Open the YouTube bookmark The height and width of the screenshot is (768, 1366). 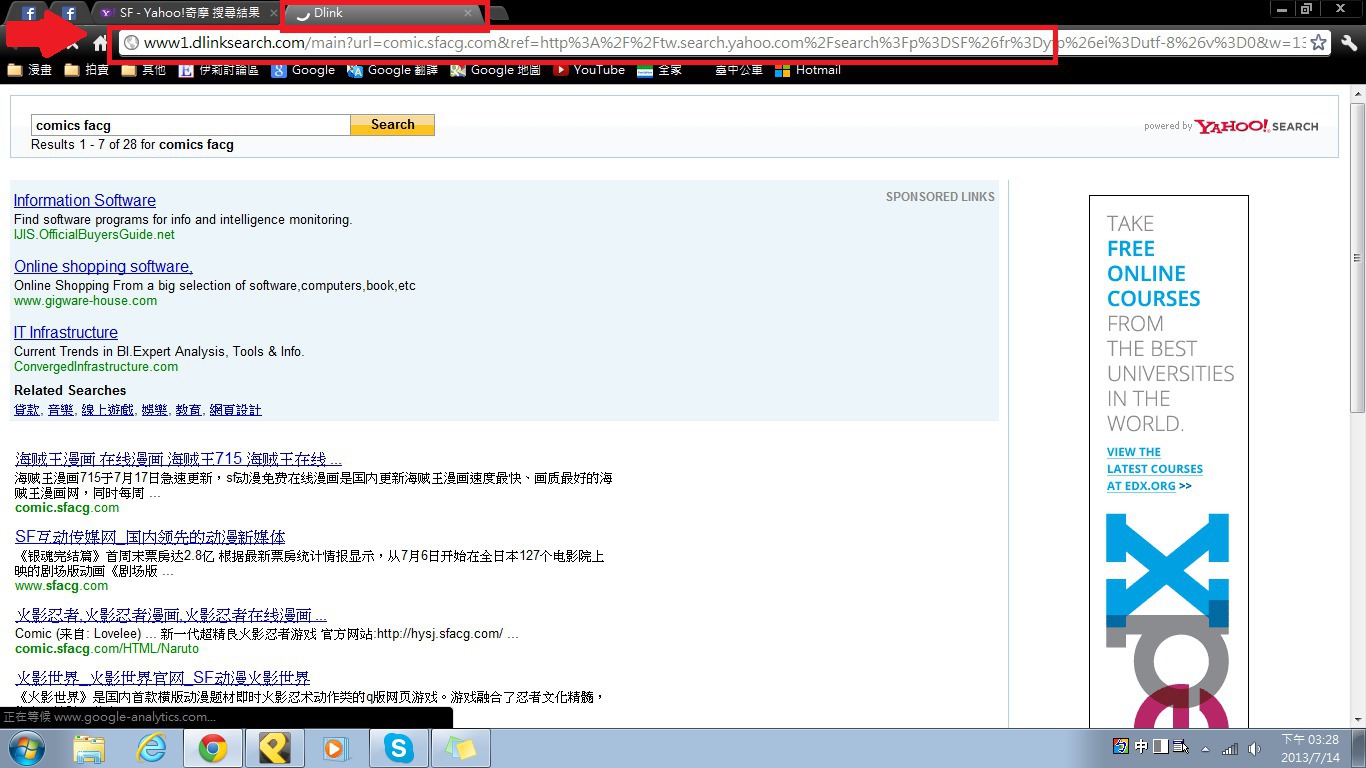[589, 70]
